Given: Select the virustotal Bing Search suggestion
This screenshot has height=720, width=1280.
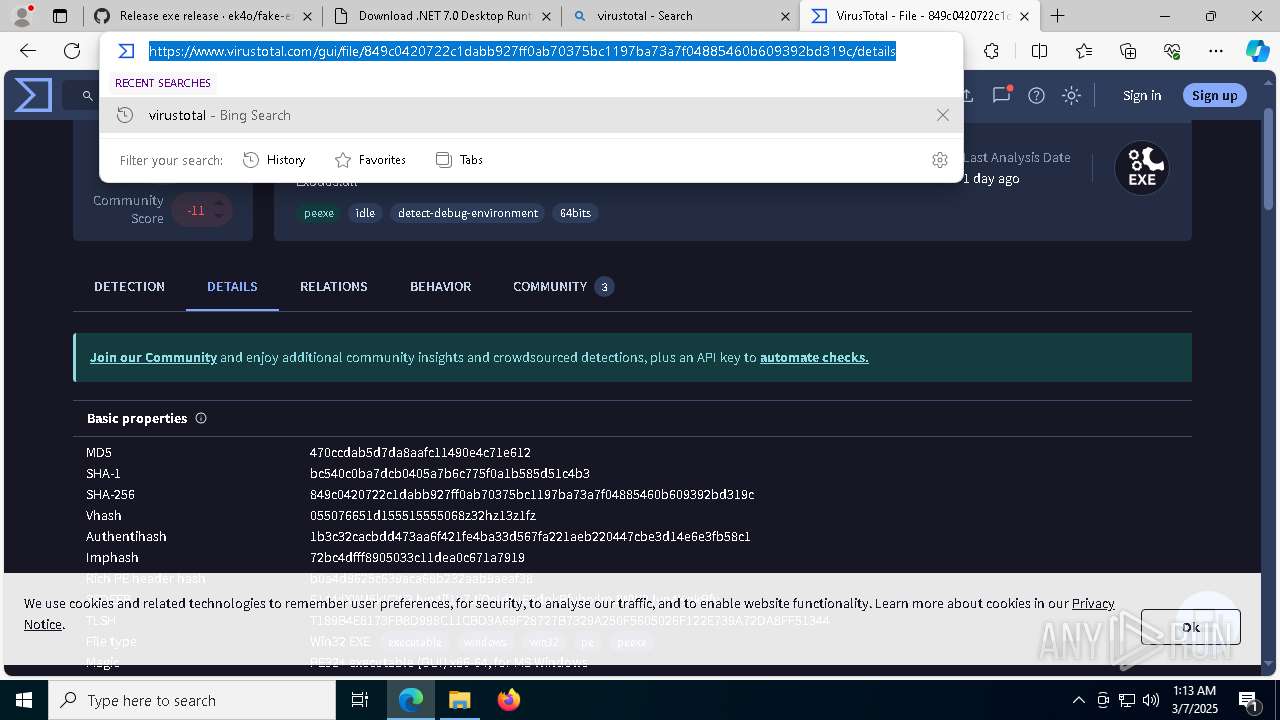Looking at the screenshot, I should point(531,115).
